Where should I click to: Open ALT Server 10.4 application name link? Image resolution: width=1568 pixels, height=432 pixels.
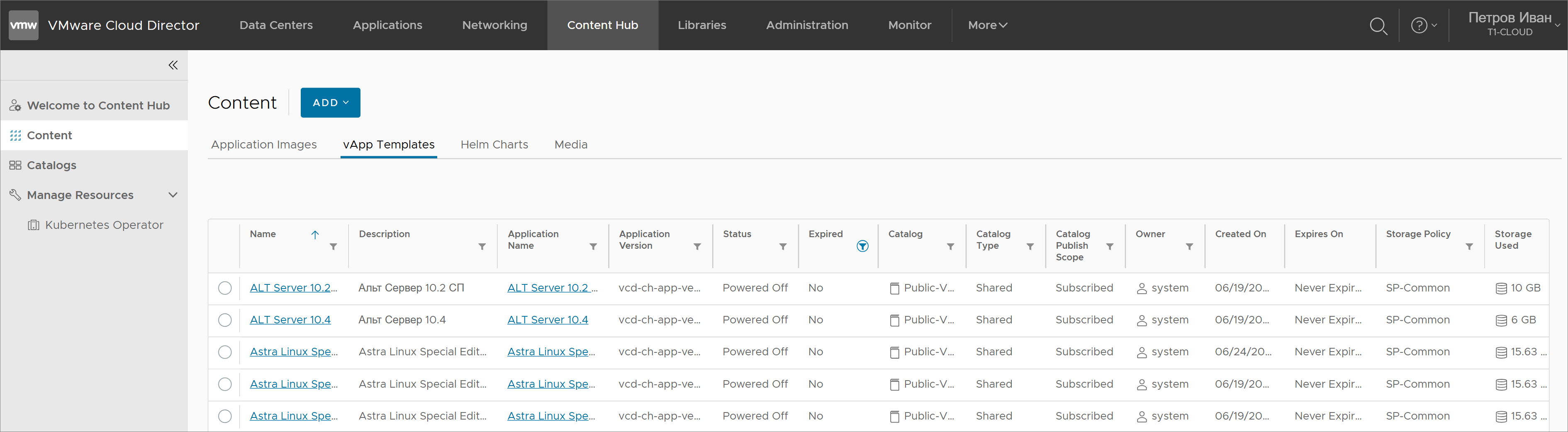548,320
